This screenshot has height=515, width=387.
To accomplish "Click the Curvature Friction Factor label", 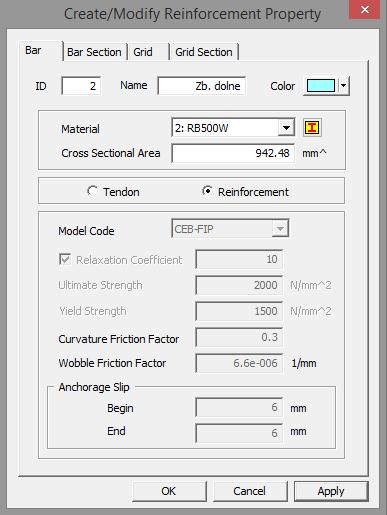I will click(x=119, y=339).
